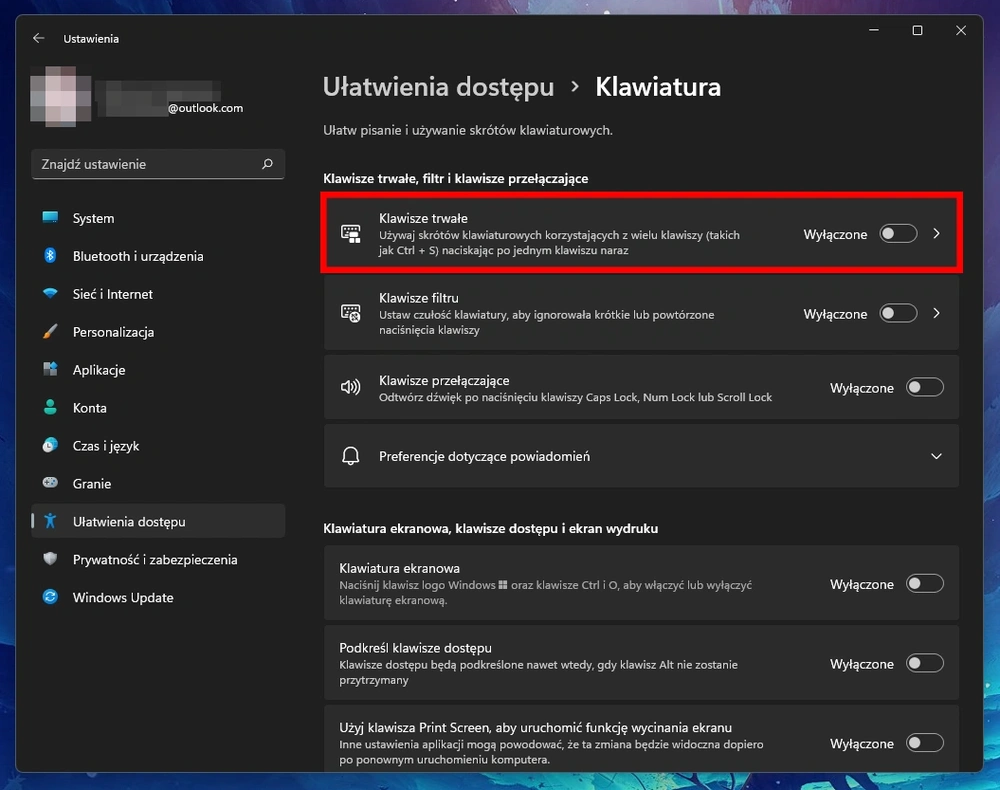Screen dimensions: 1000x790
Task: Click the Ułatwienia dostępu accessibility icon
Action: pyautogui.click(x=50, y=521)
